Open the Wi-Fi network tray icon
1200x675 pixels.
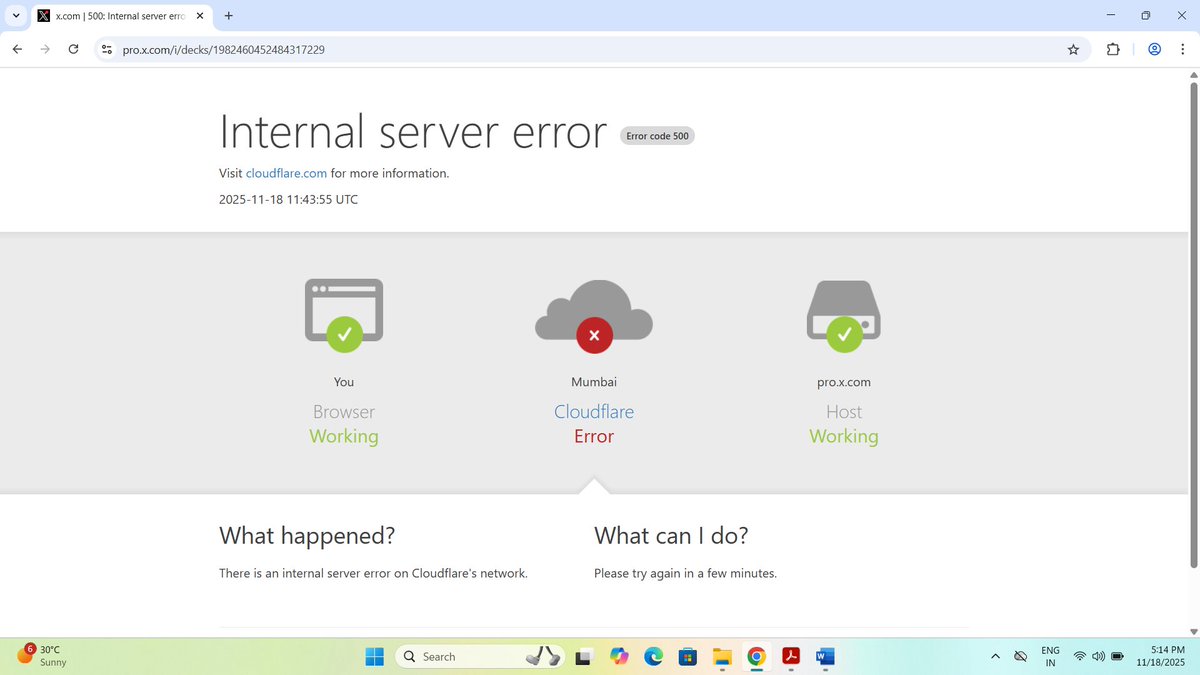pos(1080,656)
